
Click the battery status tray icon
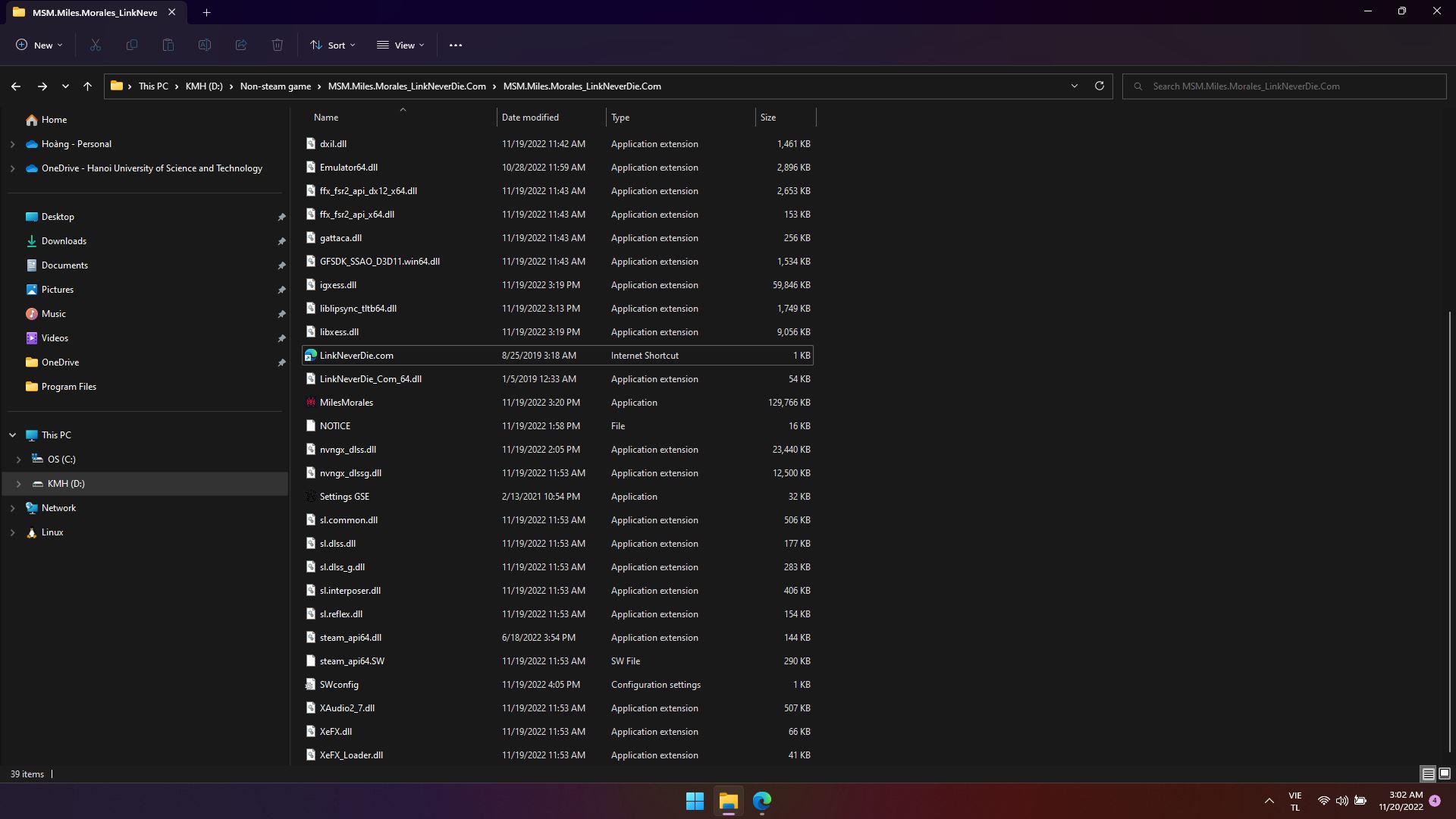pyautogui.click(x=1360, y=801)
